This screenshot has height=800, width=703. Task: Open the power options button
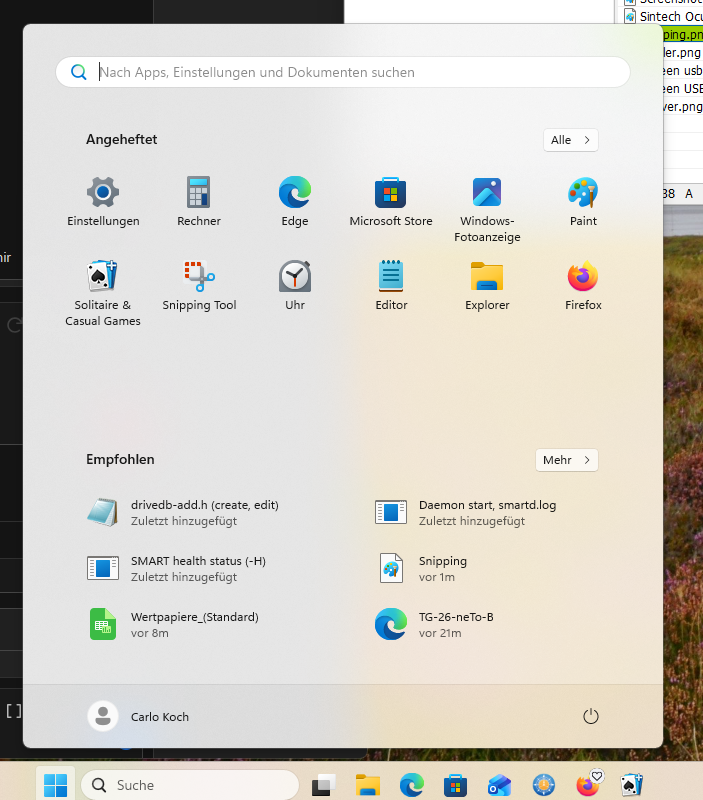point(591,716)
